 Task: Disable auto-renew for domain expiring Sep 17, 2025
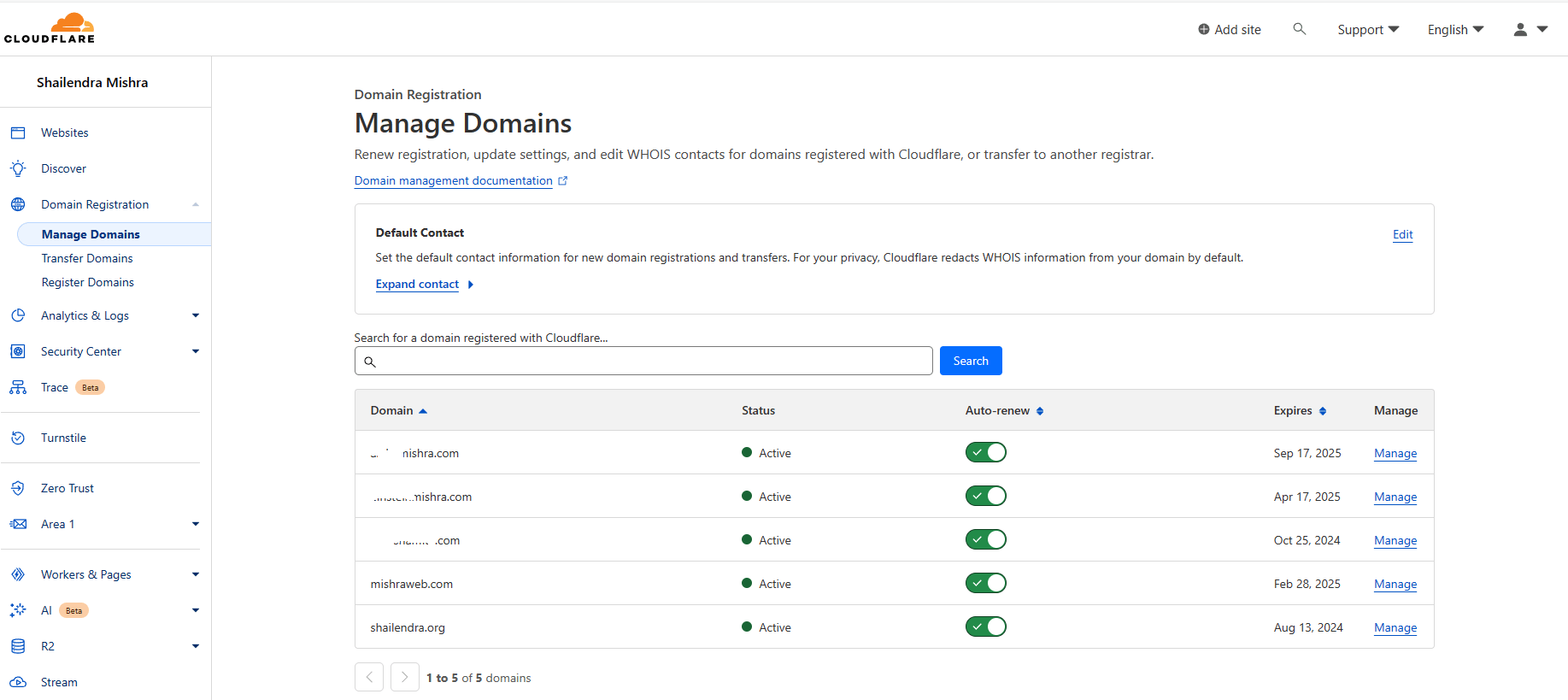986,452
